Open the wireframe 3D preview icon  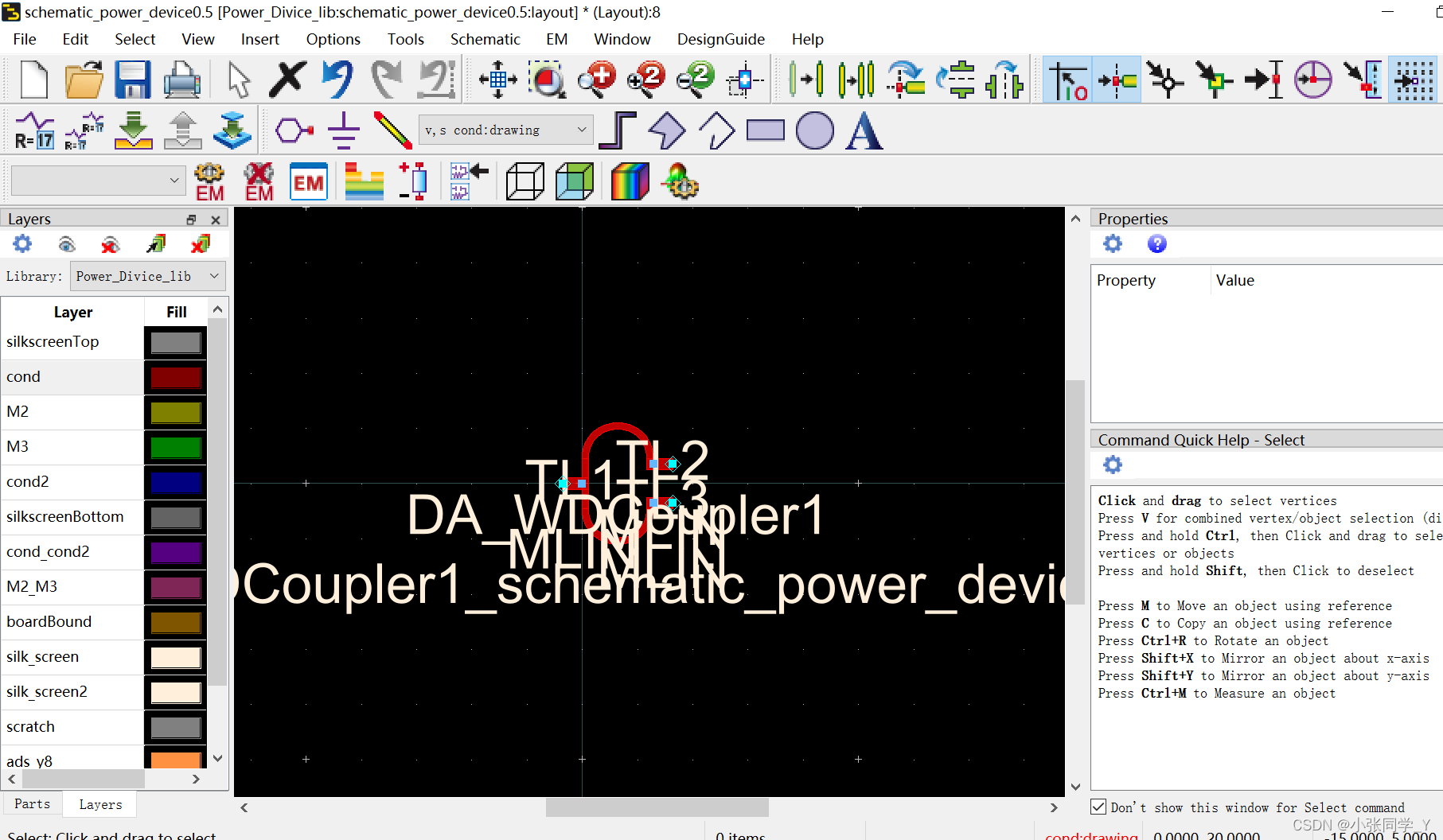[525, 182]
